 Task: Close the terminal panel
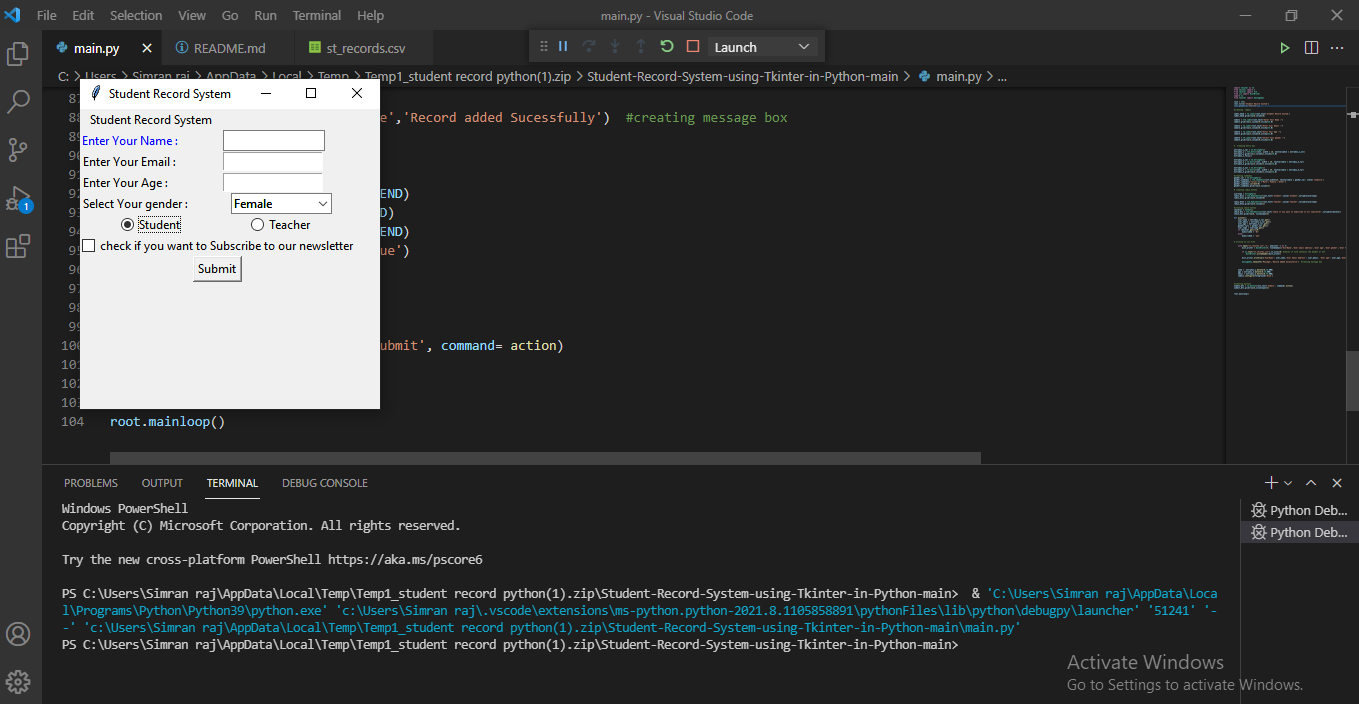pyautogui.click(x=1337, y=483)
